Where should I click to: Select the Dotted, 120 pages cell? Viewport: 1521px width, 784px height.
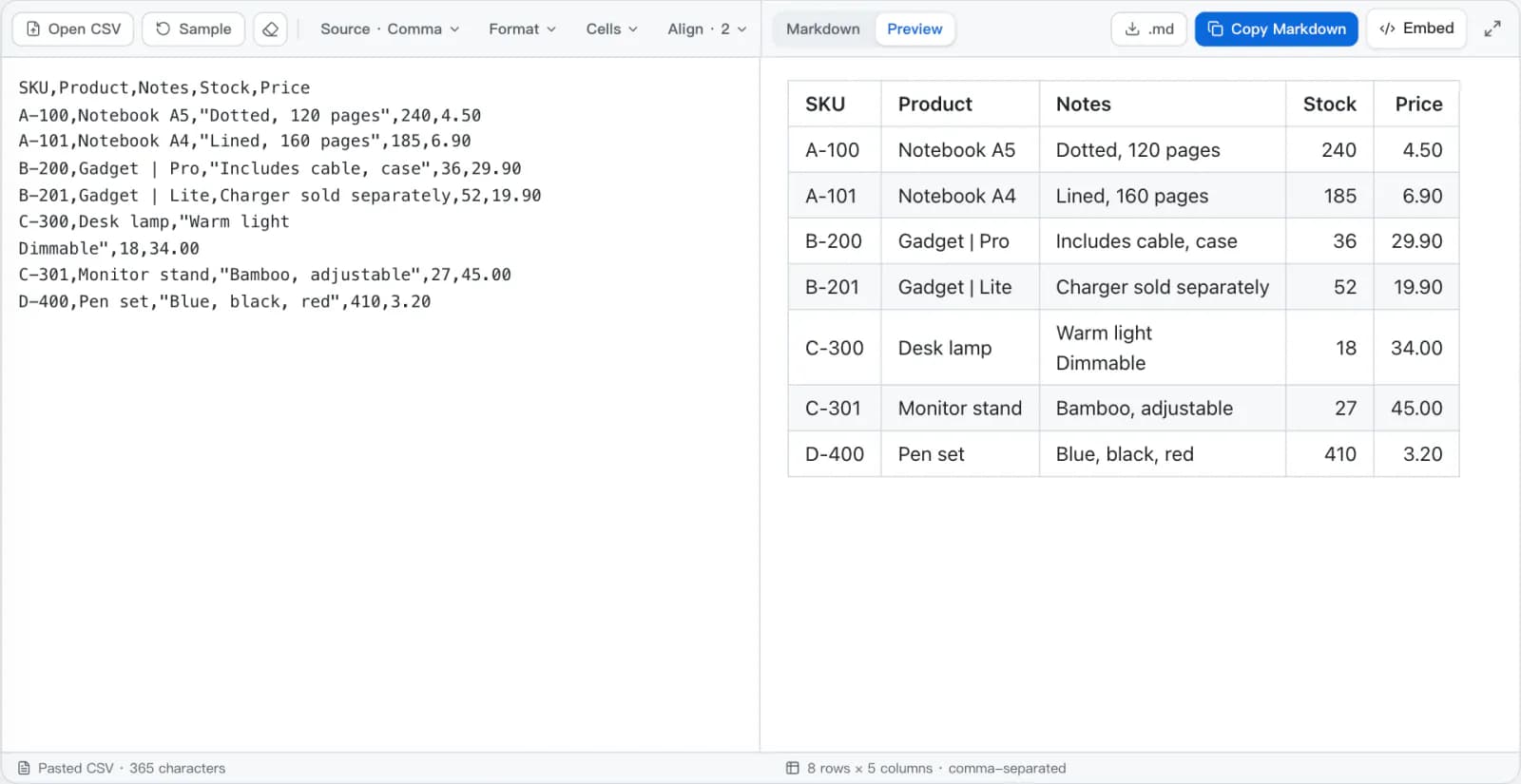tap(1163, 150)
